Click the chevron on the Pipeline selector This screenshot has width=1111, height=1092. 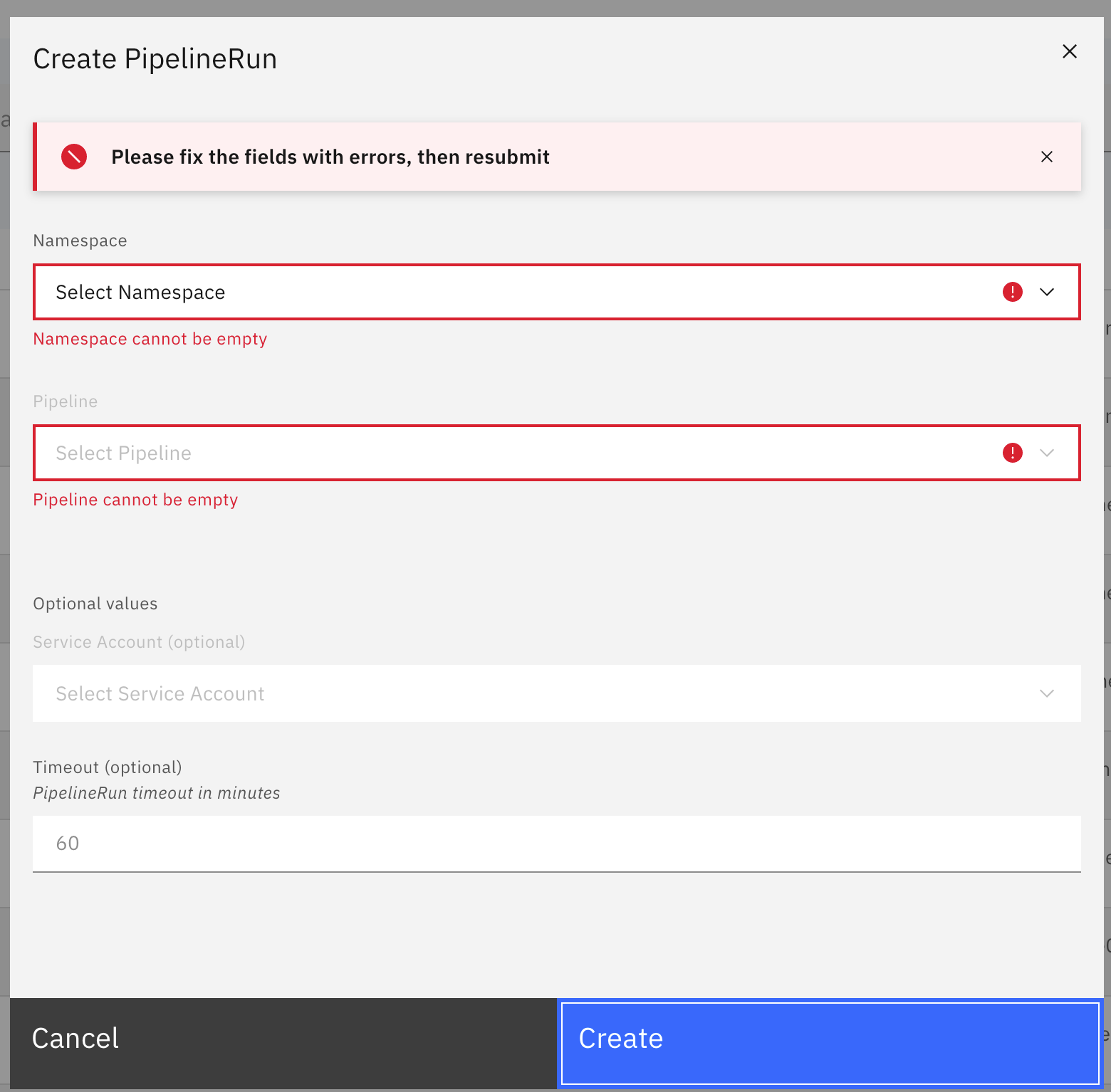(1047, 453)
